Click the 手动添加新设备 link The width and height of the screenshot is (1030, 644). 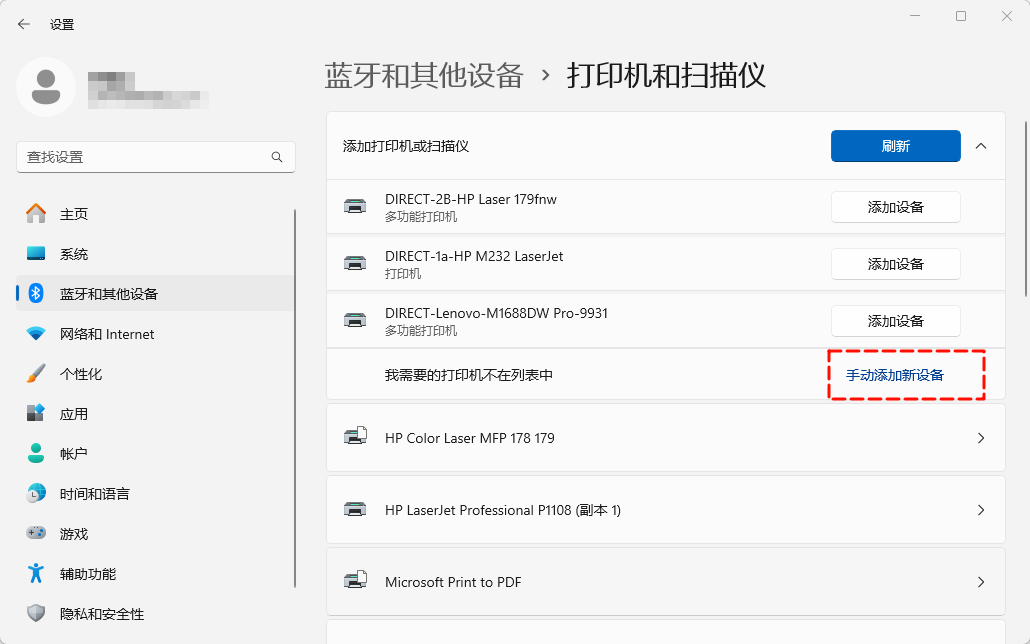pos(895,375)
